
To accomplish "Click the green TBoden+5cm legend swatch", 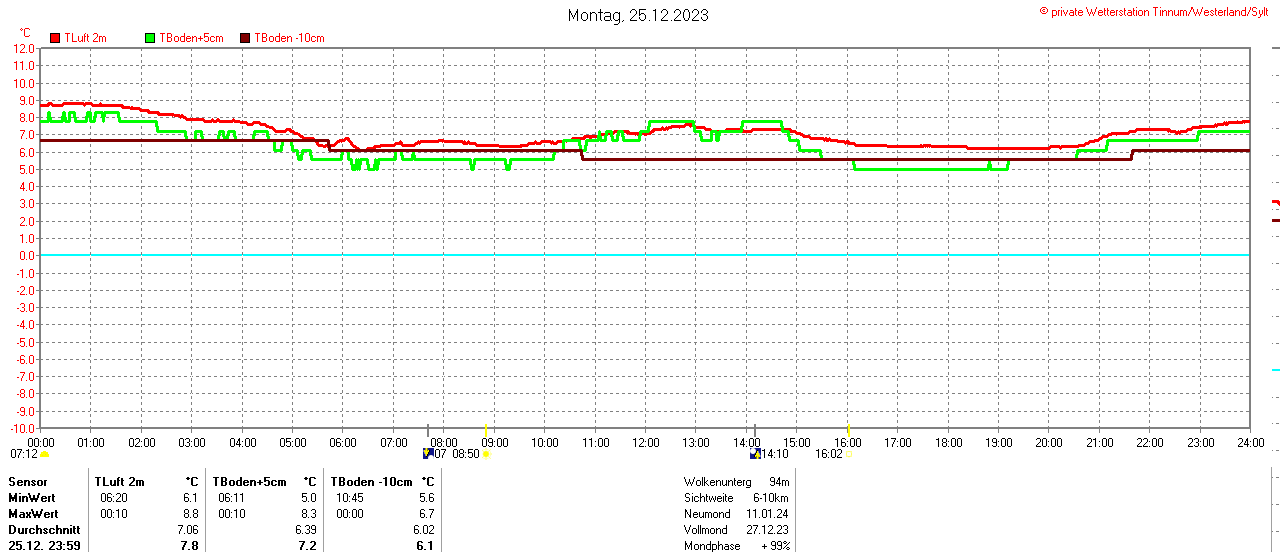I will [x=150, y=38].
